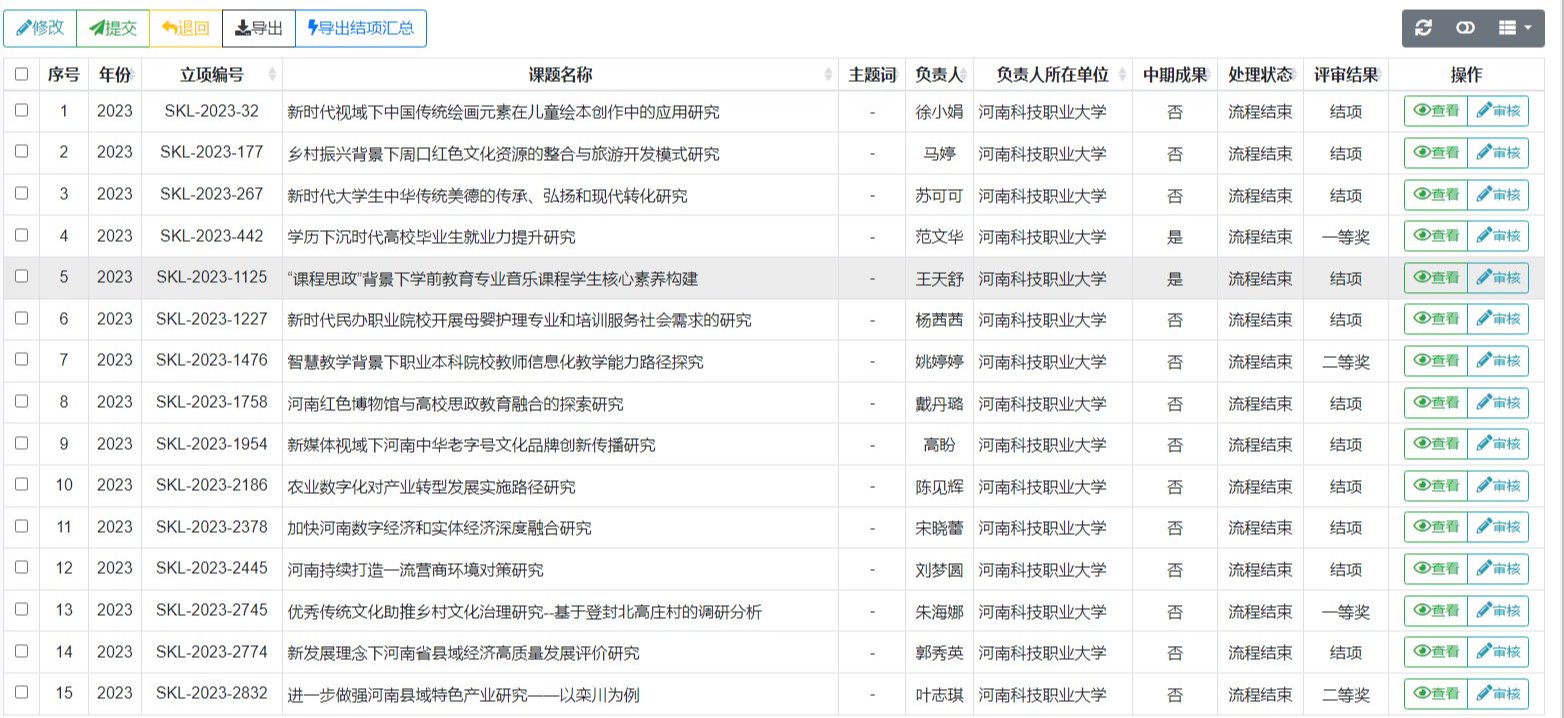Image resolution: width=1564 pixels, height=718 pixels.
Task: Click the 退回 return button
Action: [x=185, y=28]
